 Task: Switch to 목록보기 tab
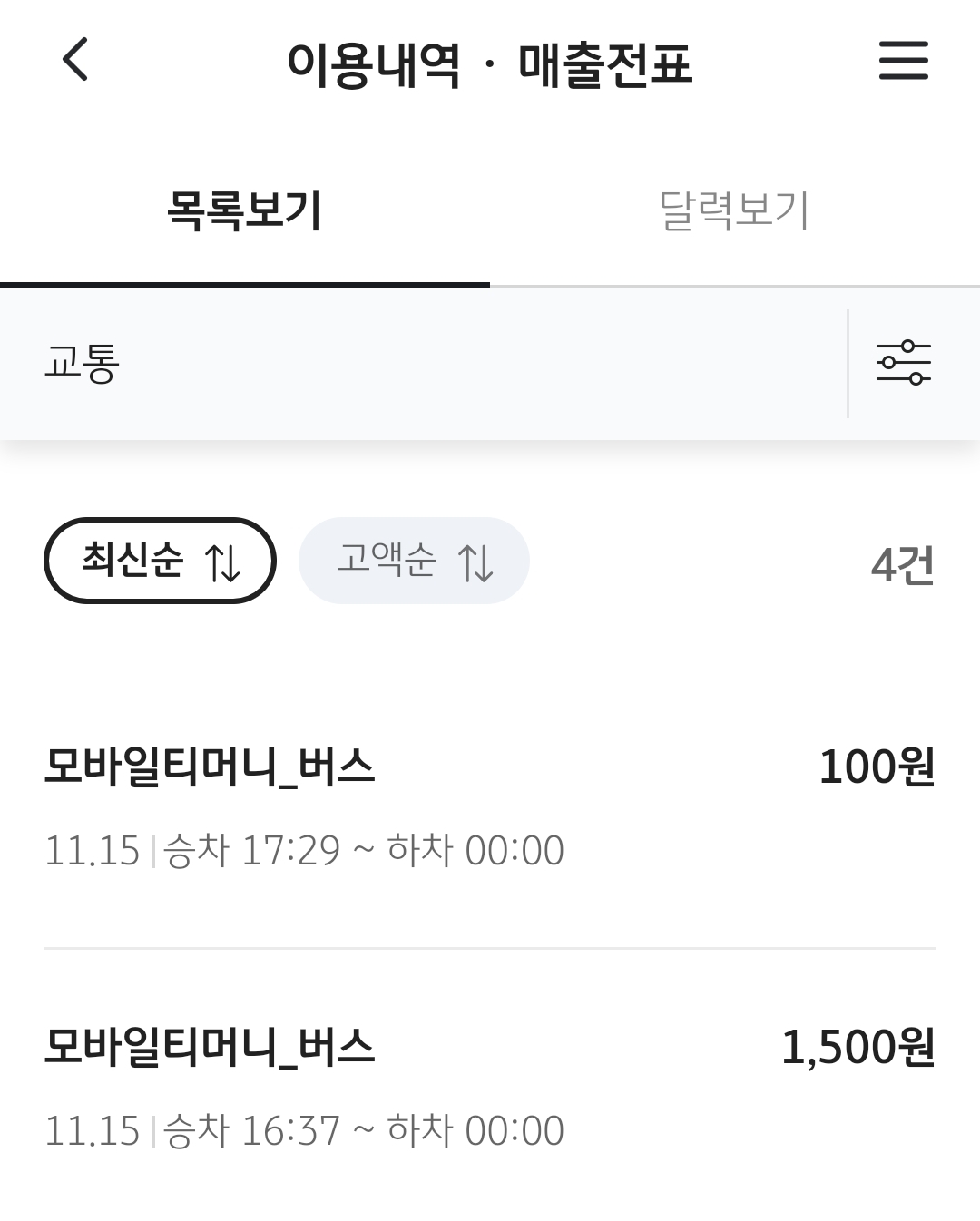click(x=244, y=211)
